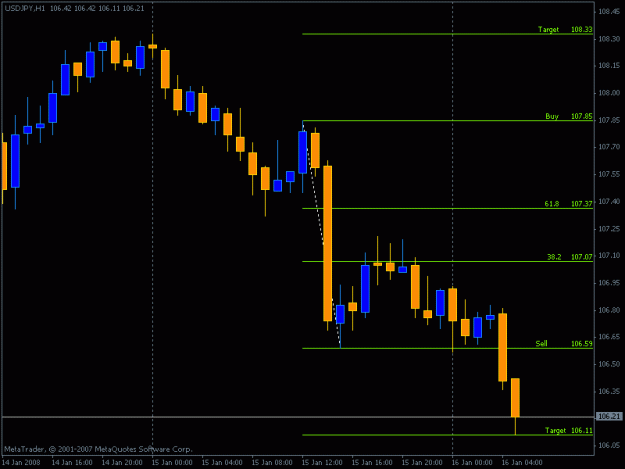Click the 106.95 price scale value
This screenshot has width=625, height=469.
click(609, 283)
